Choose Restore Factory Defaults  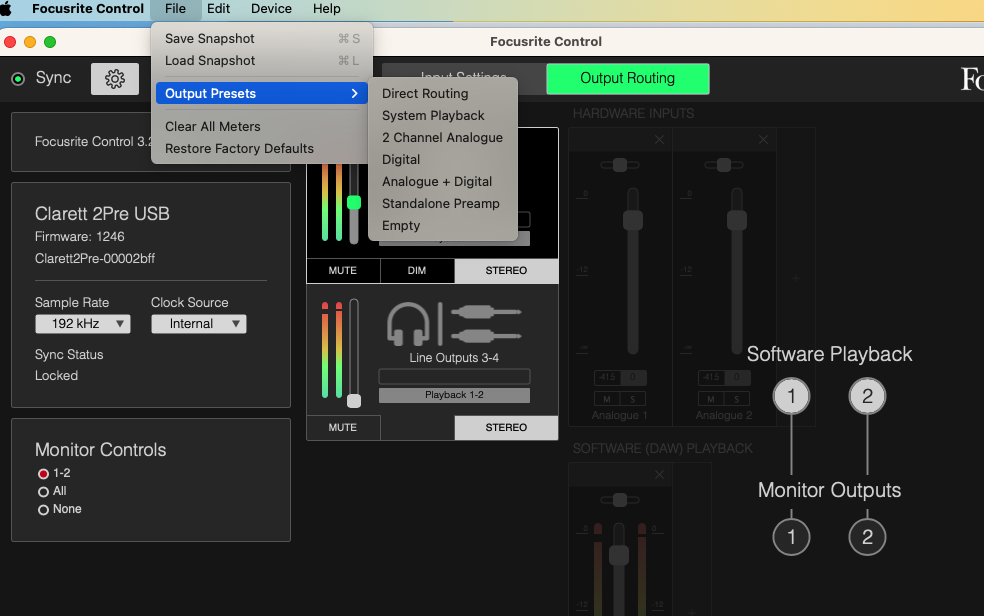point(262,149)
